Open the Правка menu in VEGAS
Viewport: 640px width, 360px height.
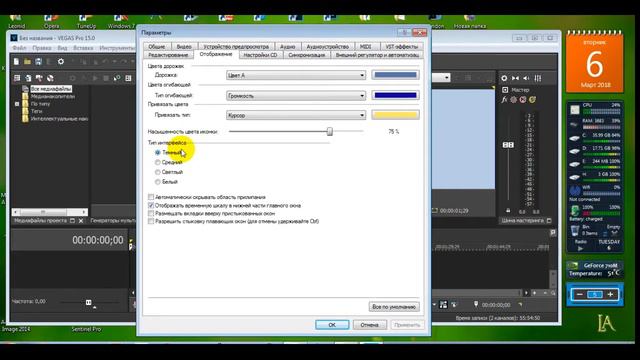pyautogui.click(x=42, y=48)
